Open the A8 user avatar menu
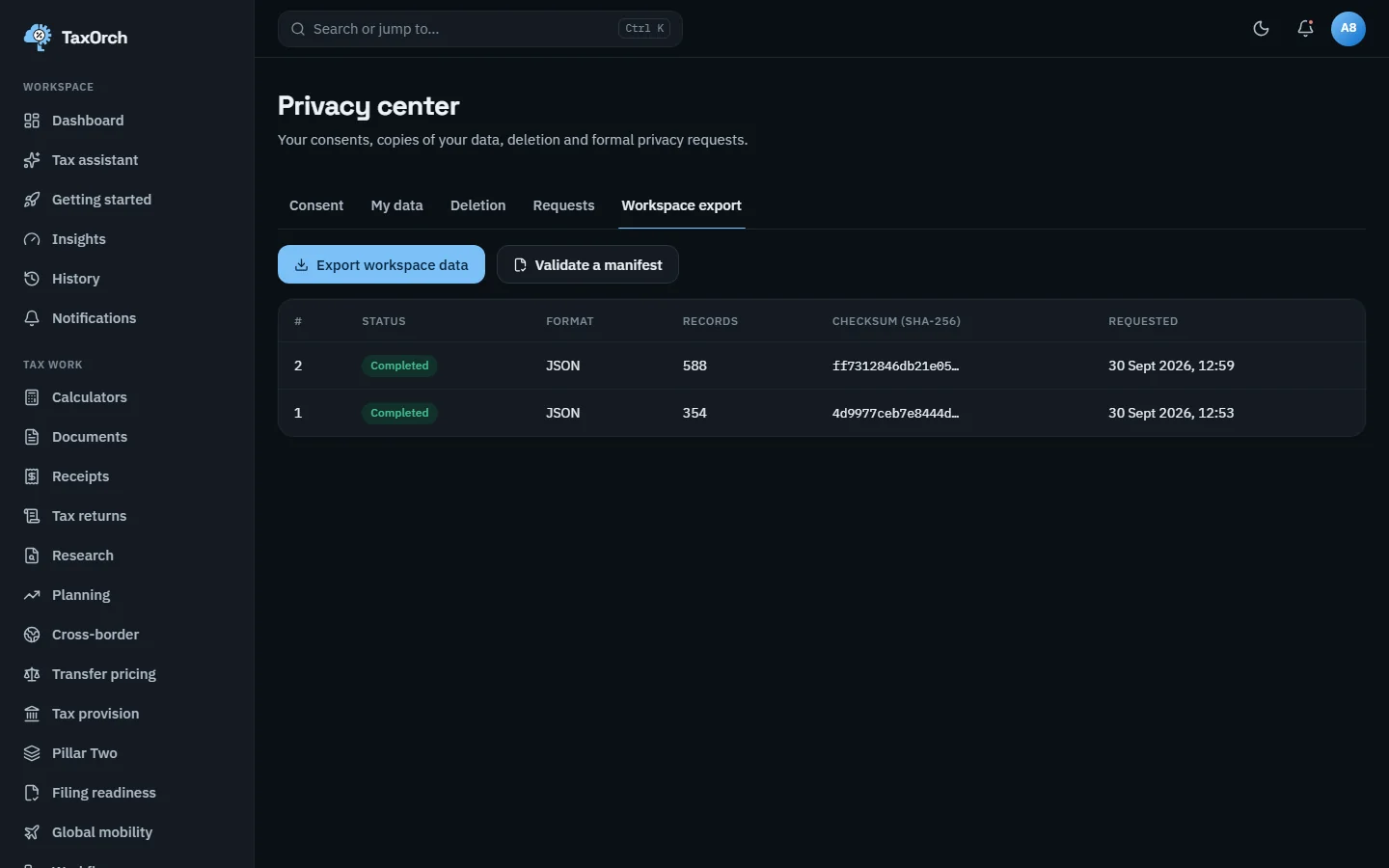 [x=1348, y=29]
